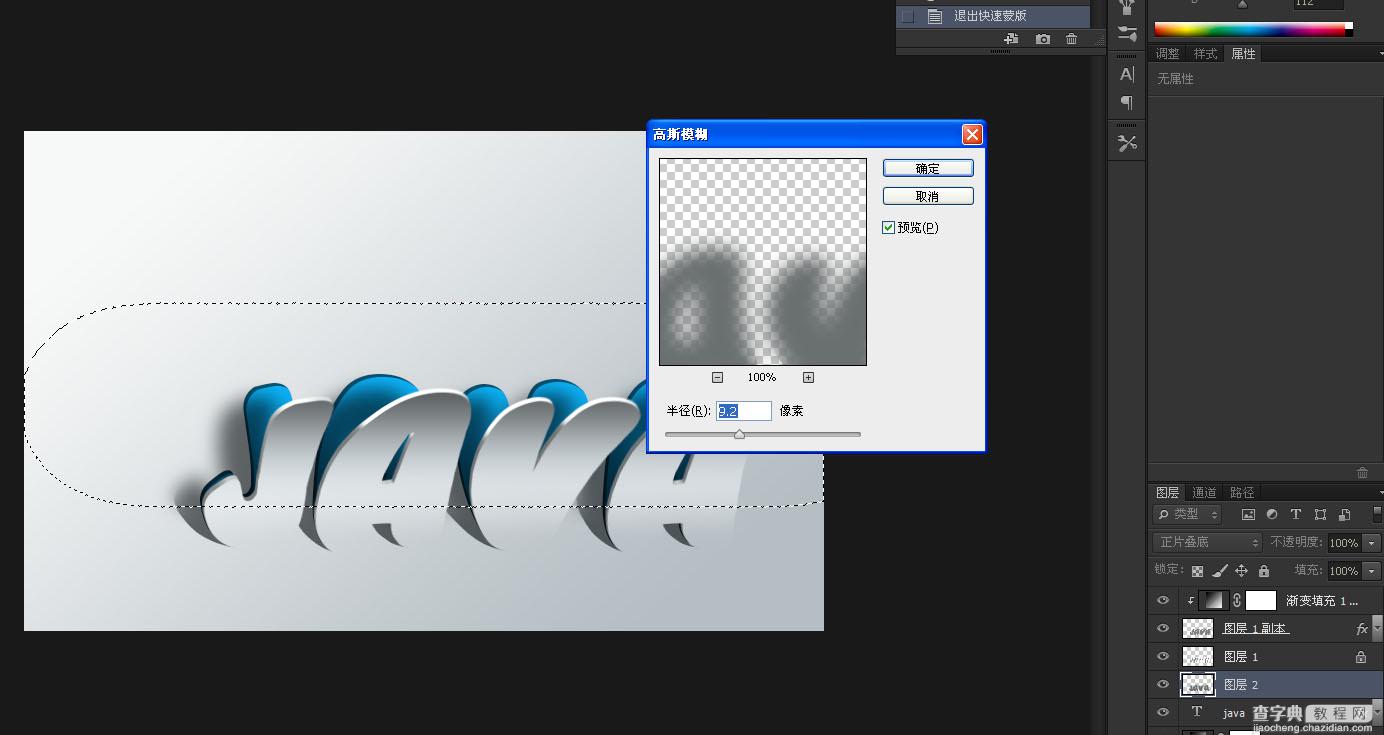Hide the 渐变填充 1 layer
The height and width of the screenshot is (735, 1384).
tap(1163, 601)
